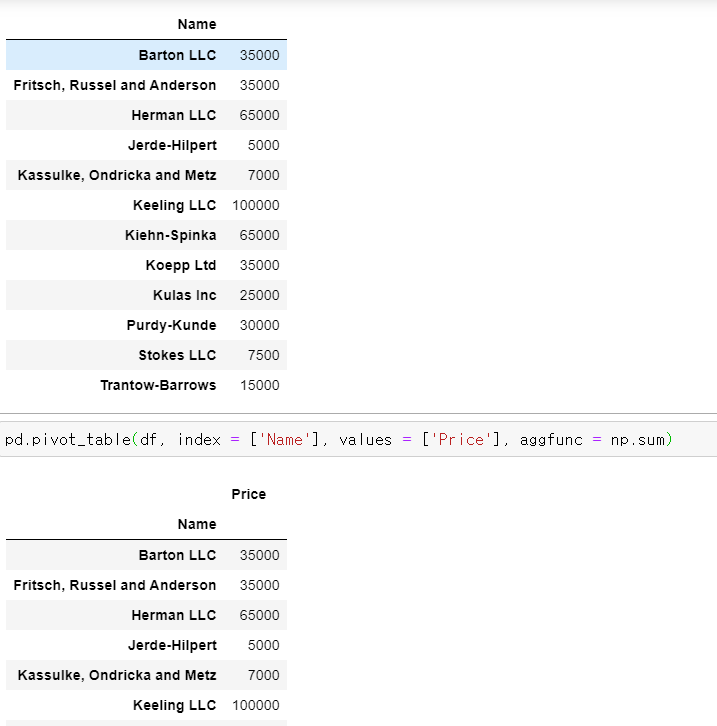Image resolution: width=717 pixels, height=726 pixels.
Task: Select Jerde-Hilpert label in the first table
Action: (172, 145)
